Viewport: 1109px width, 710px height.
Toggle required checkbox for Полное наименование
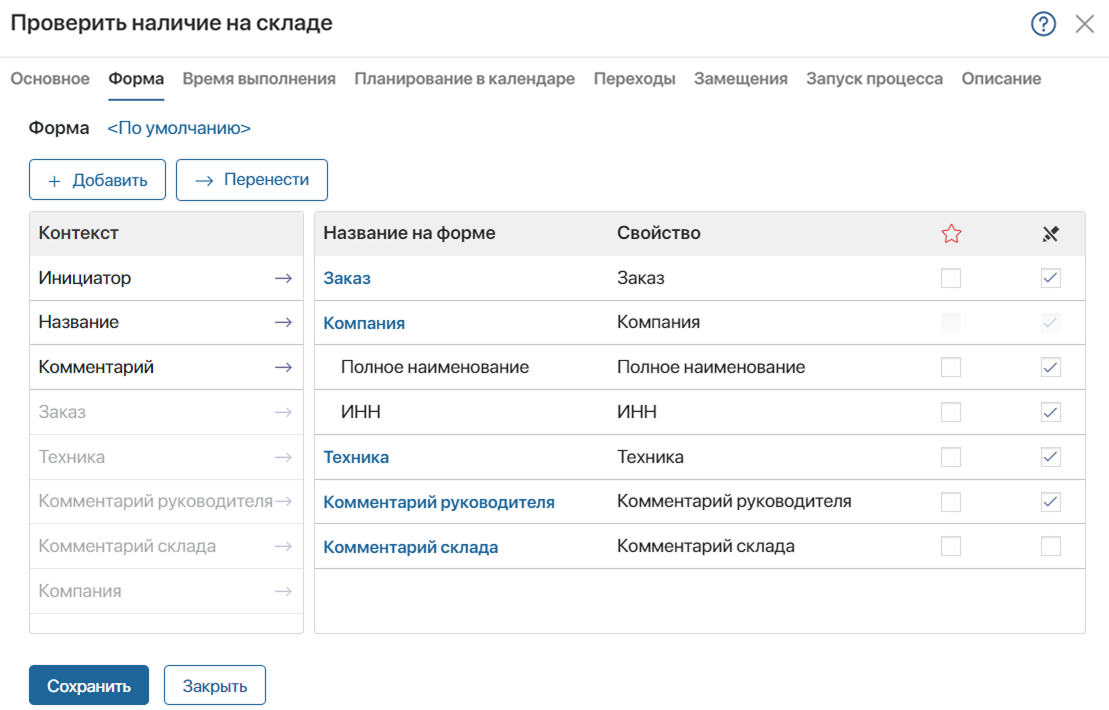[951, 367]
